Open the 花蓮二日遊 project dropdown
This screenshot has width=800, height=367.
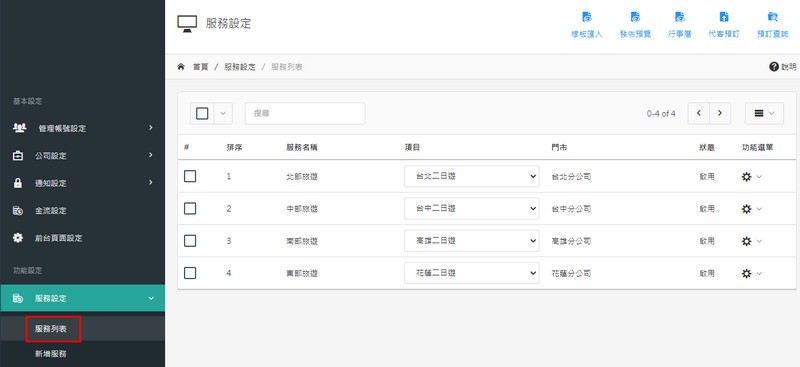tap(471, 273)
